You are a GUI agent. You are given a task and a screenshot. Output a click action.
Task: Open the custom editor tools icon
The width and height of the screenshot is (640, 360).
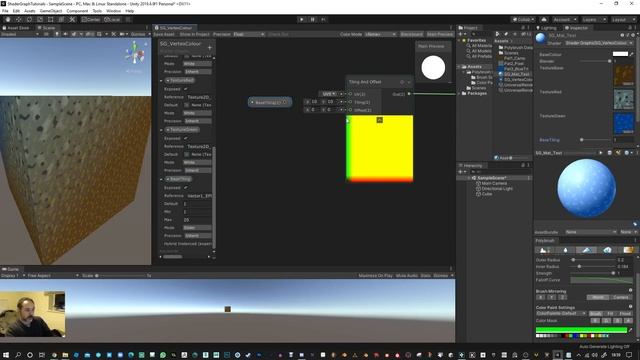(x=72, y=19)
